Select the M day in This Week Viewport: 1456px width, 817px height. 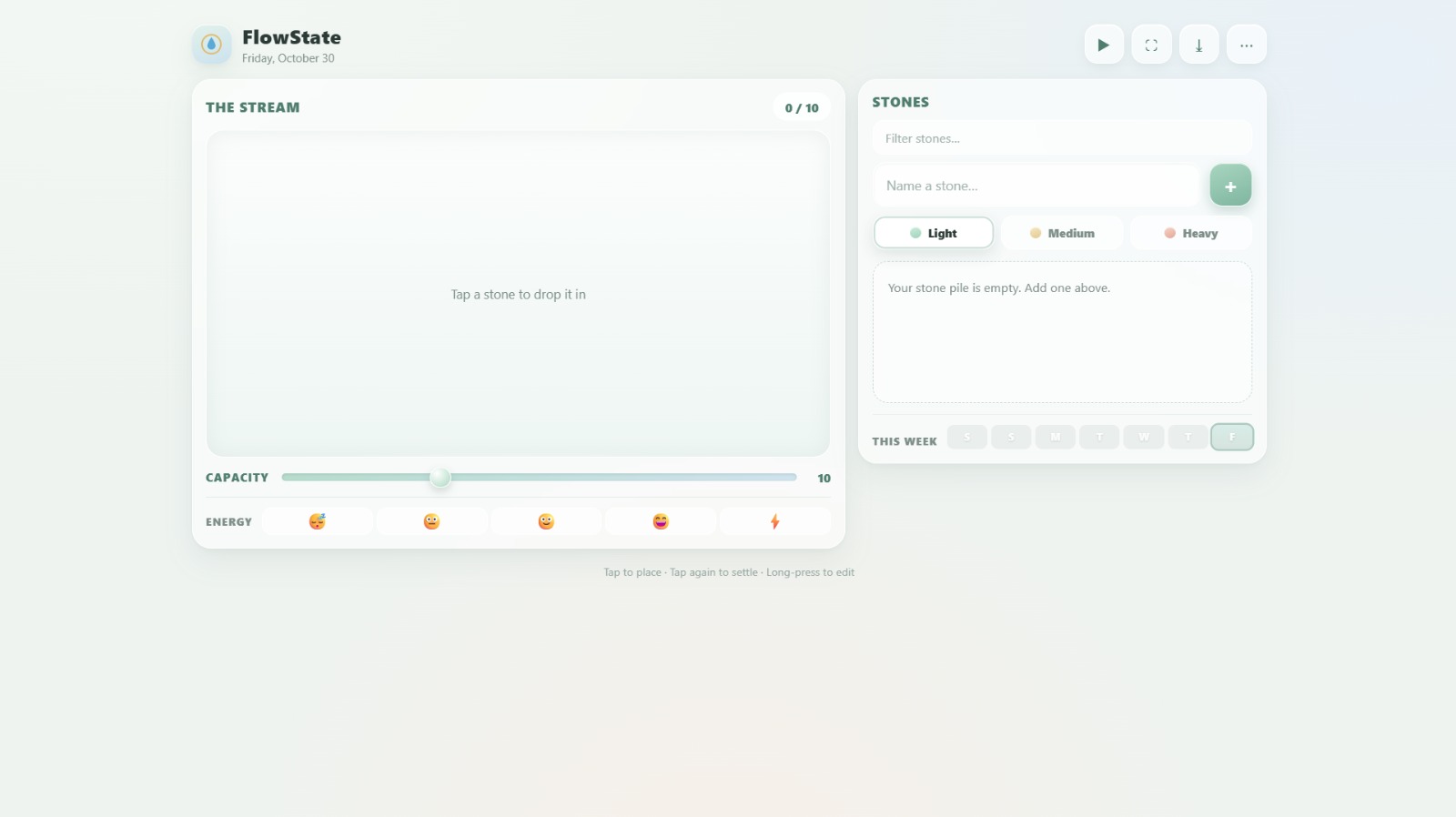point(1056,437)
